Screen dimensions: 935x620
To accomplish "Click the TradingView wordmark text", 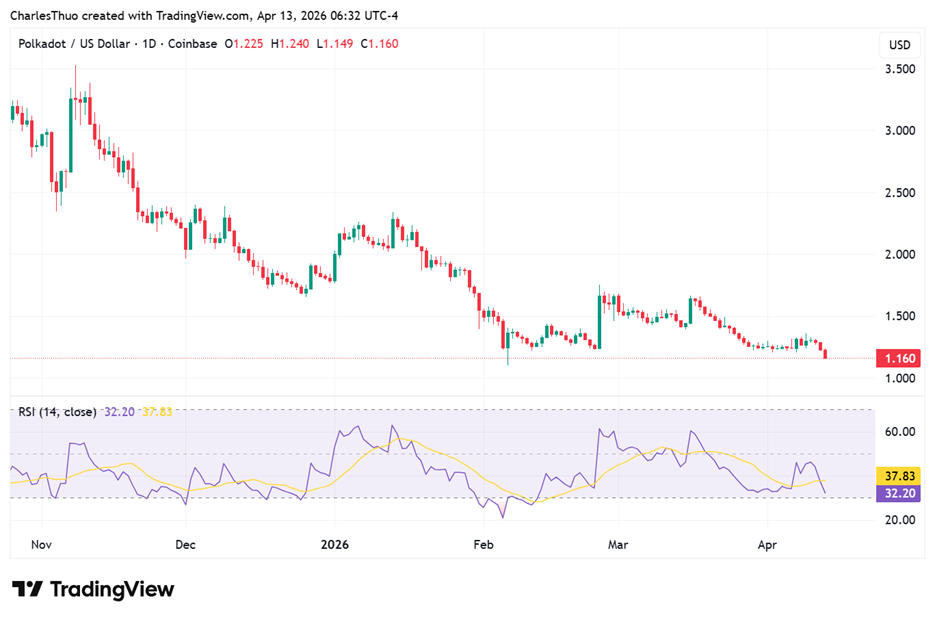I will [112, 589].
